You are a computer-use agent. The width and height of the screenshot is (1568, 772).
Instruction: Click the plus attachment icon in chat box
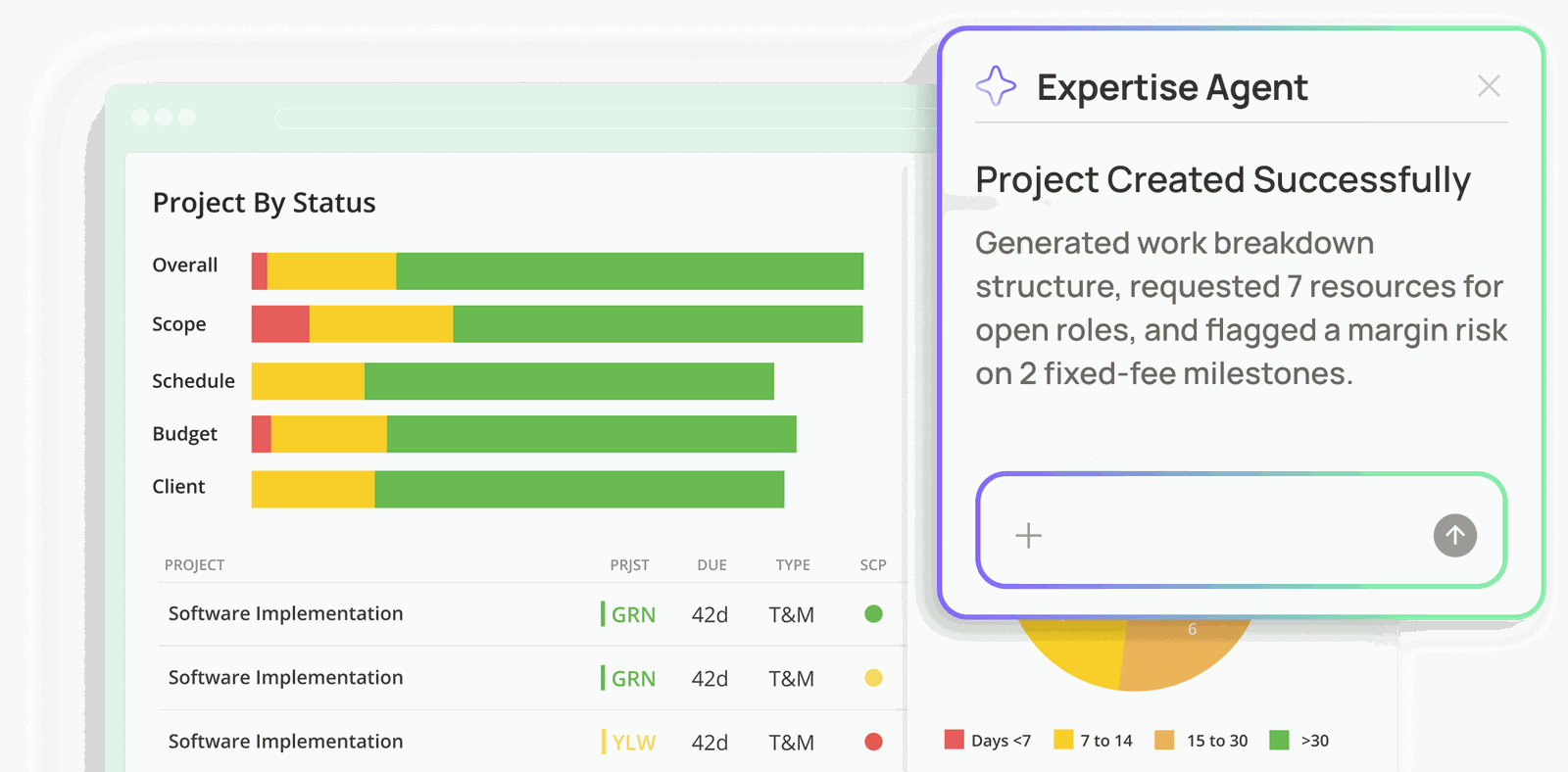coord(1028,535)
